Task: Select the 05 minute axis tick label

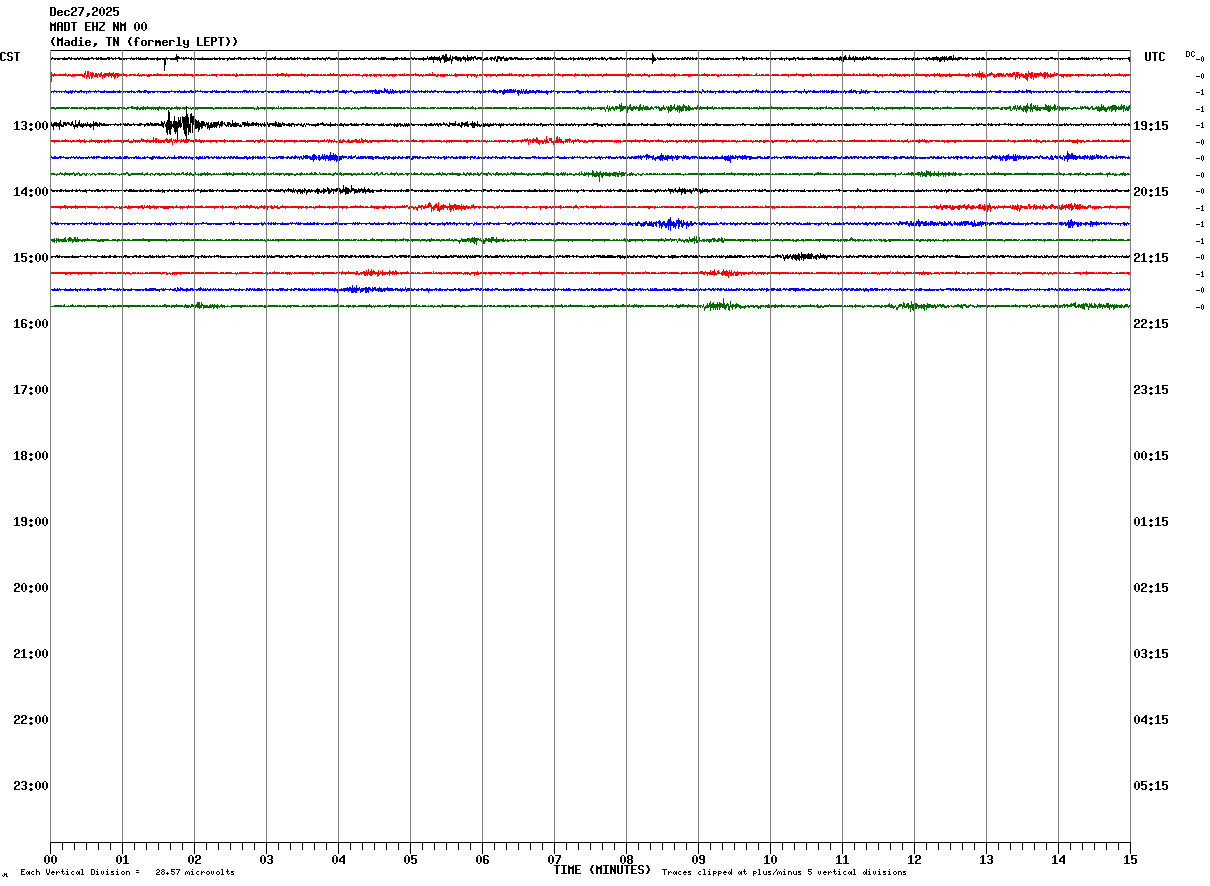Action: [410, 860]
